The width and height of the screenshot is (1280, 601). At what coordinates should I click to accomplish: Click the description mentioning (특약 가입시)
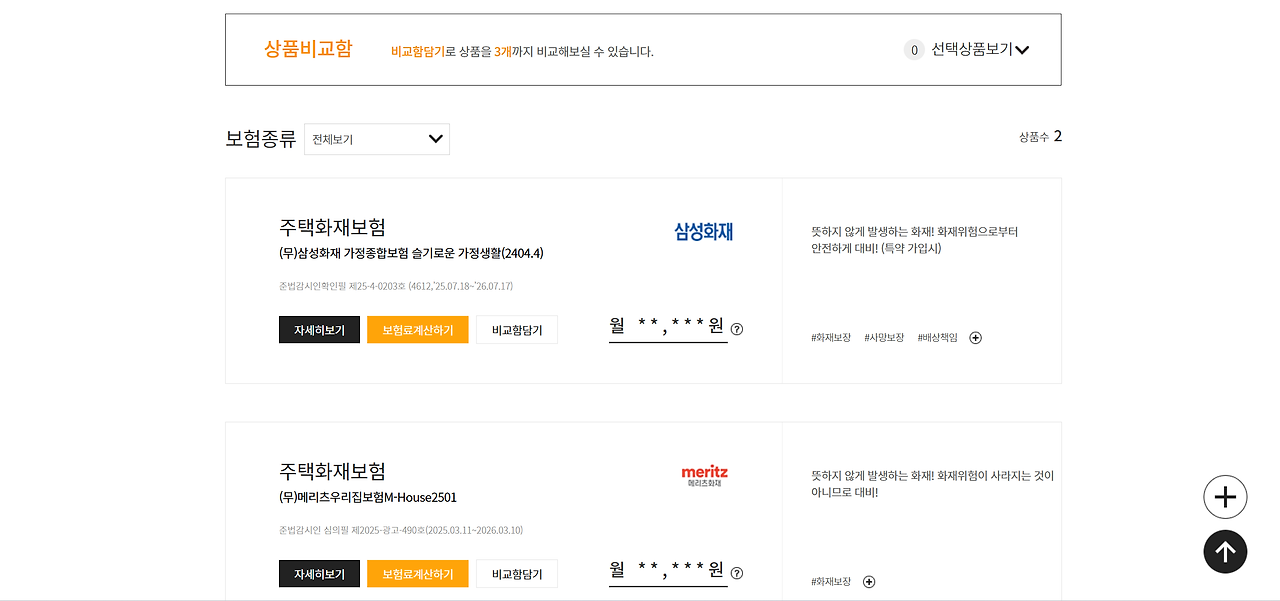pos(915,240)
